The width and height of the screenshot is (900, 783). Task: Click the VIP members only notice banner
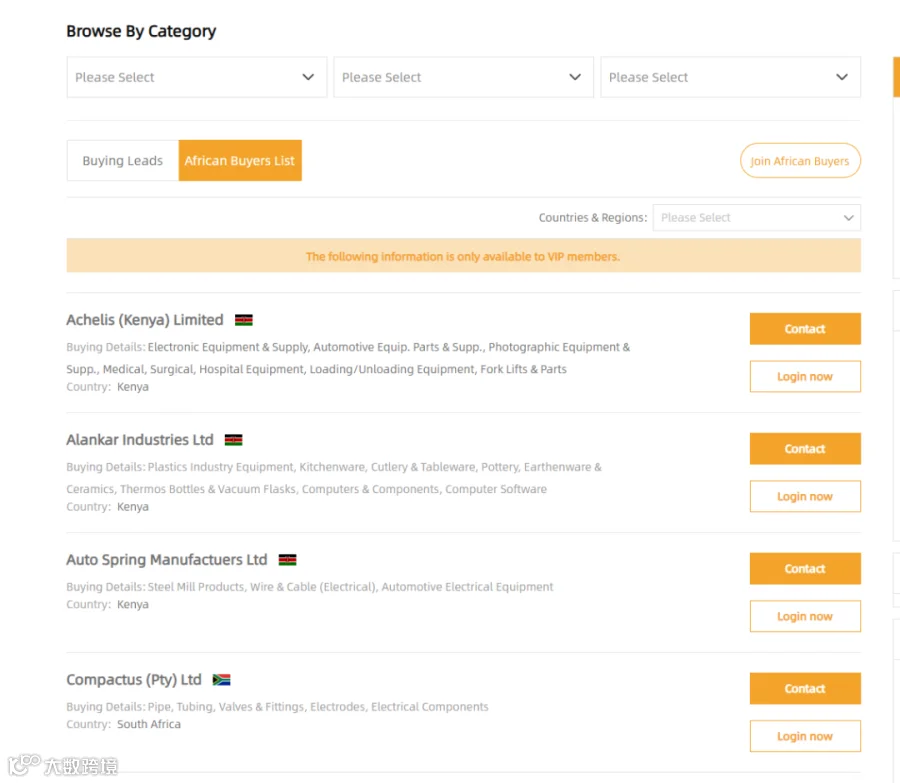tap(463, 256)
